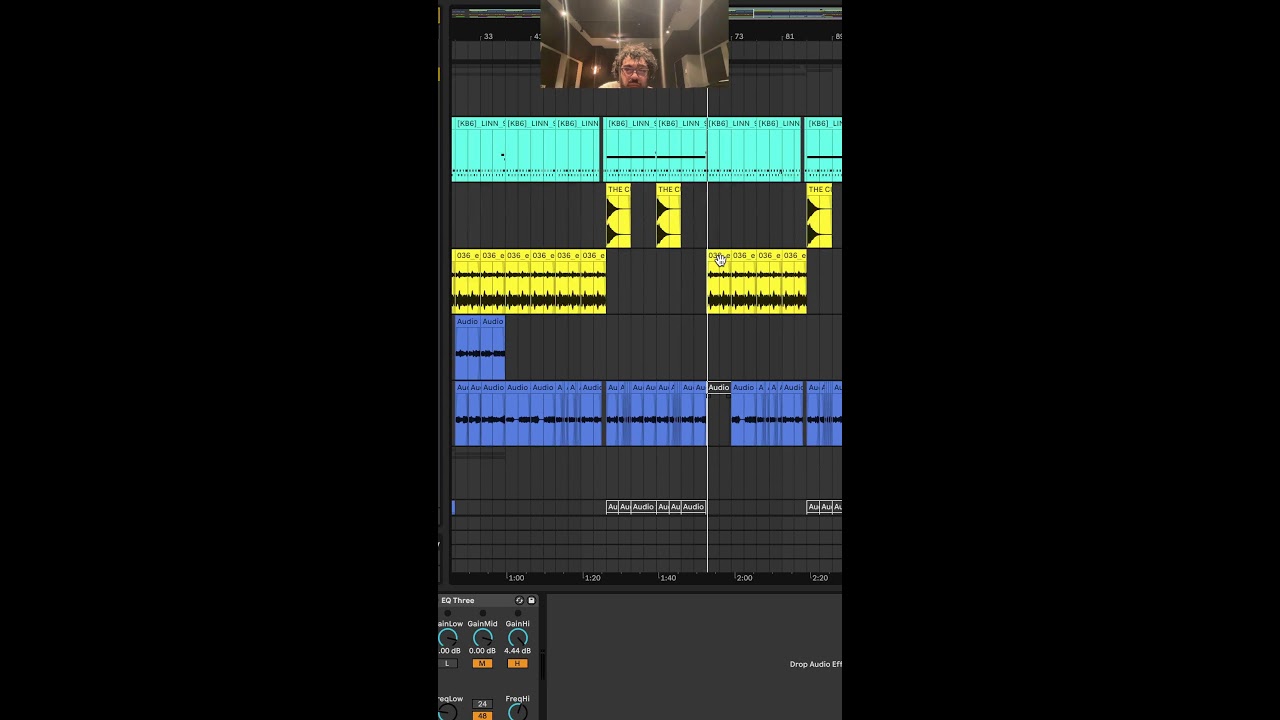
Task: Click the Drop Audio Effects area text
Action: 815,664
